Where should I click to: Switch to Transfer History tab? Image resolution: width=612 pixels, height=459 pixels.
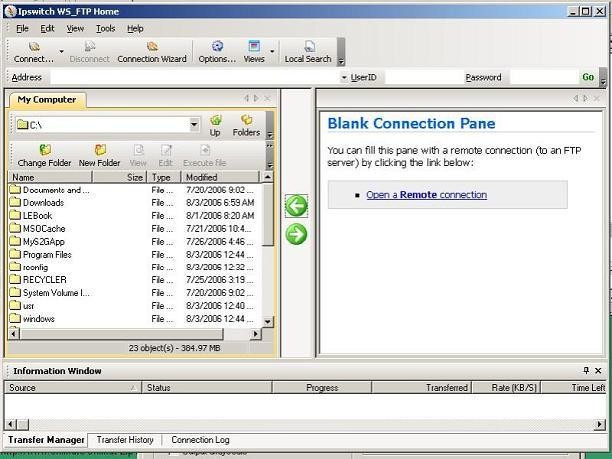(x=125, y=440)
